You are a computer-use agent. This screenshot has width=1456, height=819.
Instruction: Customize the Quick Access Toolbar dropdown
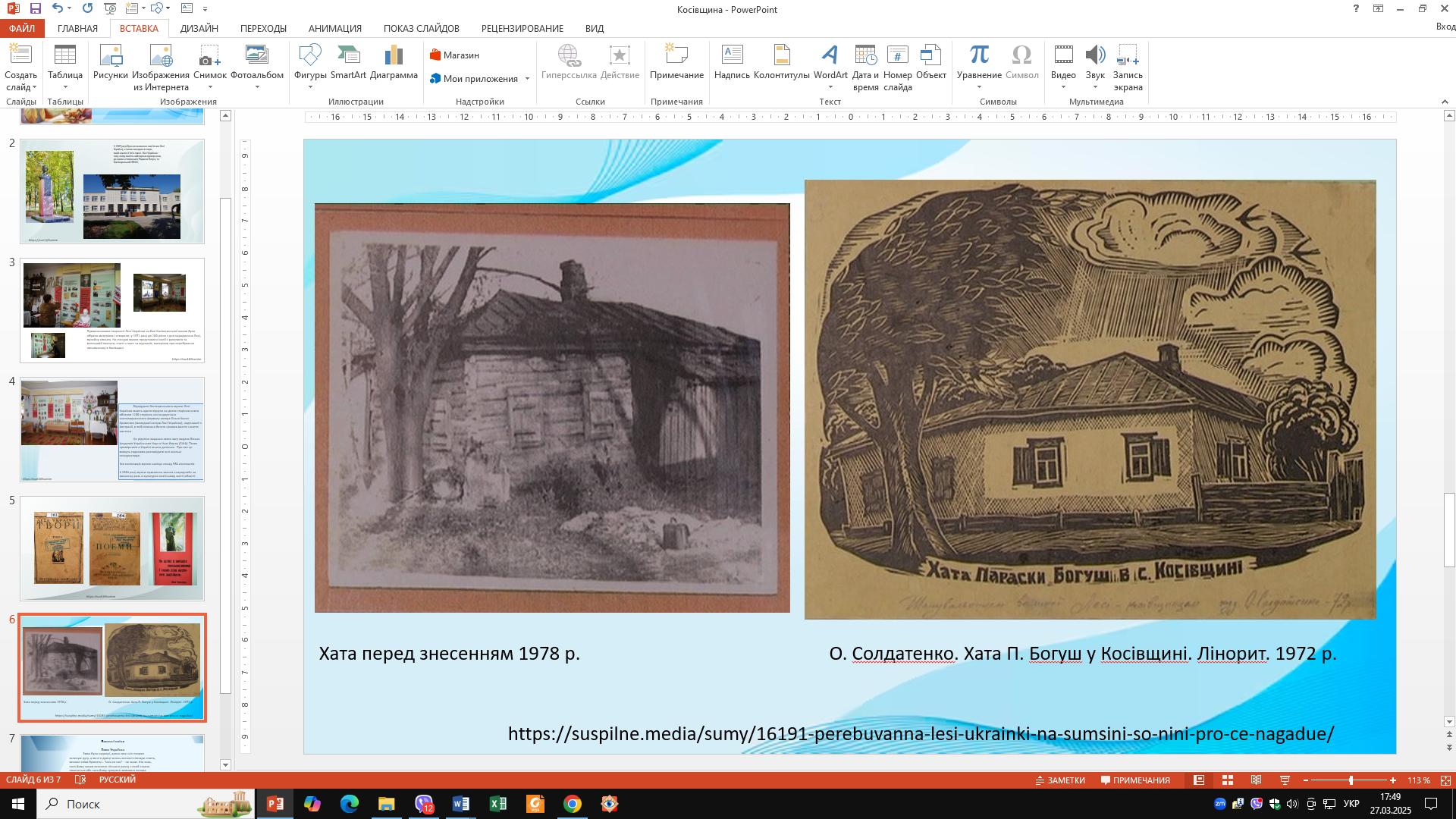[x=206, y=9]
